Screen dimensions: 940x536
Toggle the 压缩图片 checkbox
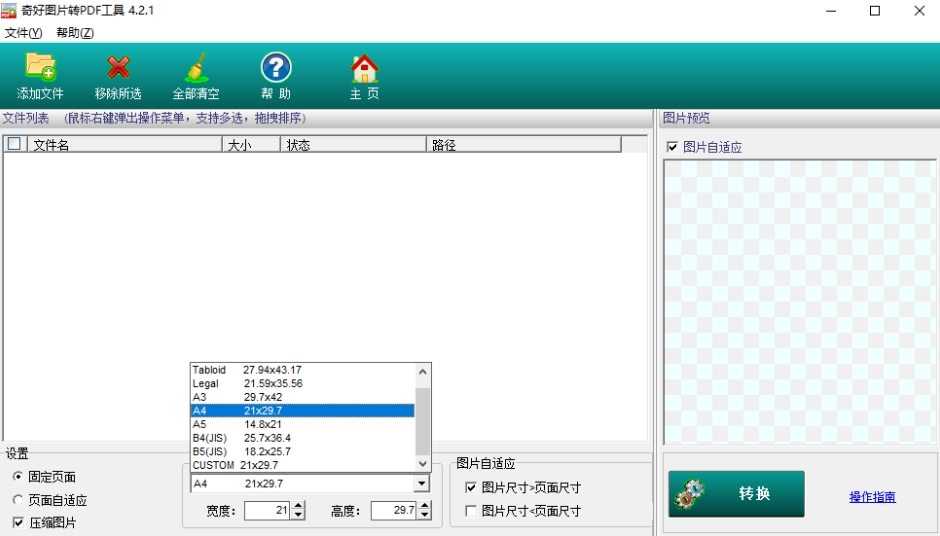pos(18,523)
